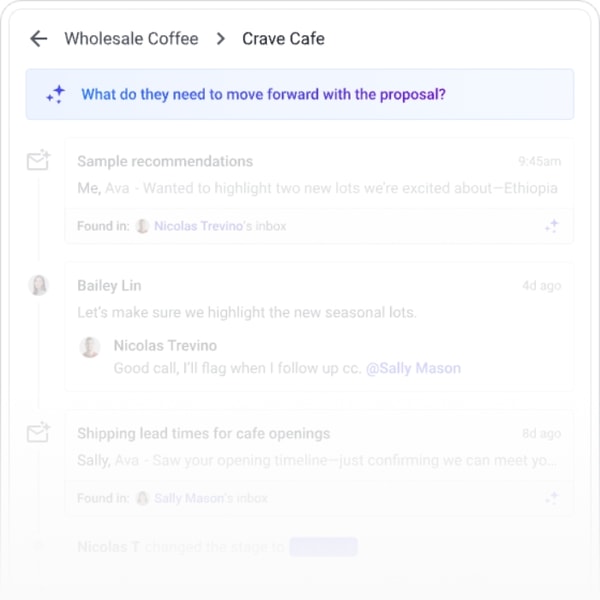
Task: Click the sparkle icon on Sample recommendations card
Action: pos(552,226)
